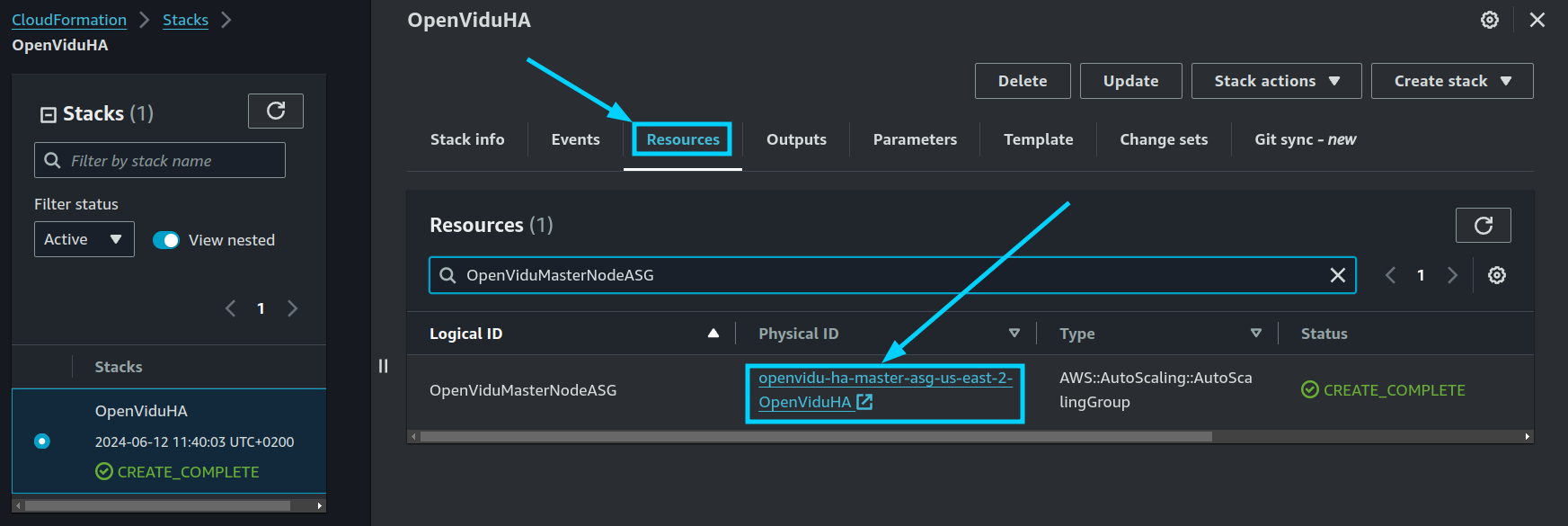Viewport: 1568px width, 526px height.
Task: Refresh the Stacks list
Action: tap(276, 111)
